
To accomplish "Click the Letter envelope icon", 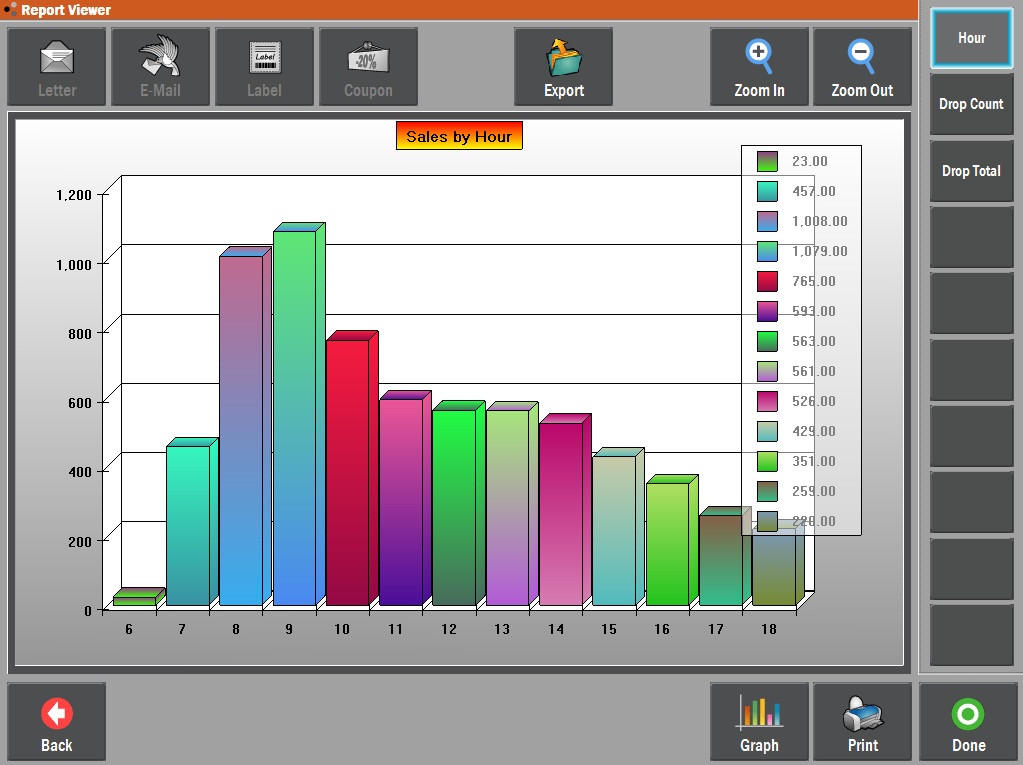I will pyautogui.click(x=57, y=58).
